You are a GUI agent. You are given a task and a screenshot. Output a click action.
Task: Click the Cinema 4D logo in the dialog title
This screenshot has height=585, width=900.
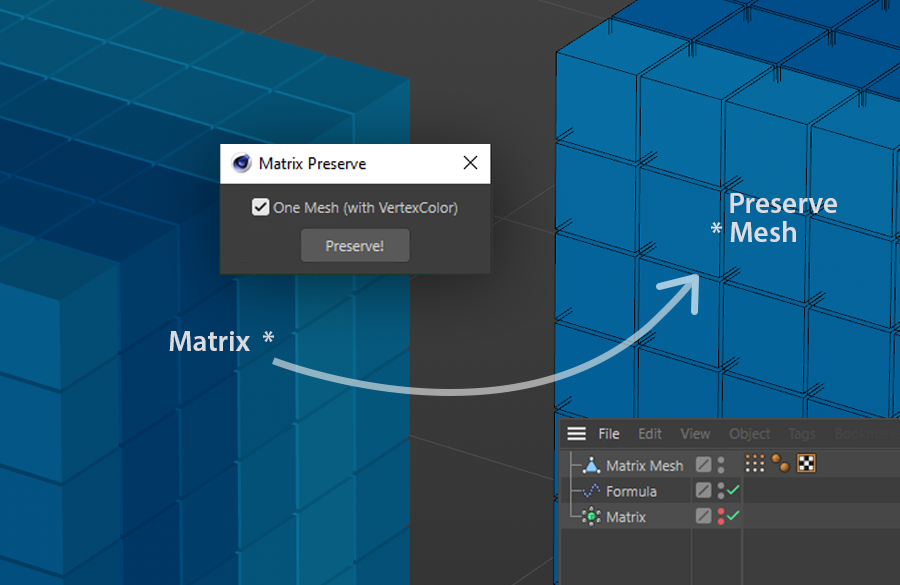pos(242,163)
